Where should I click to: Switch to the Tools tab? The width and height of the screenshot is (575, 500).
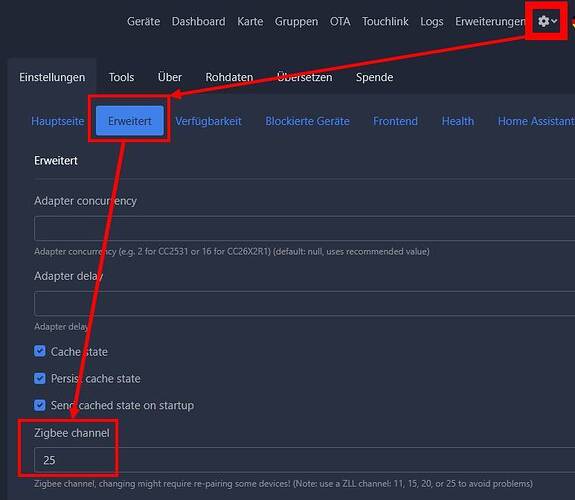[121, 77]
